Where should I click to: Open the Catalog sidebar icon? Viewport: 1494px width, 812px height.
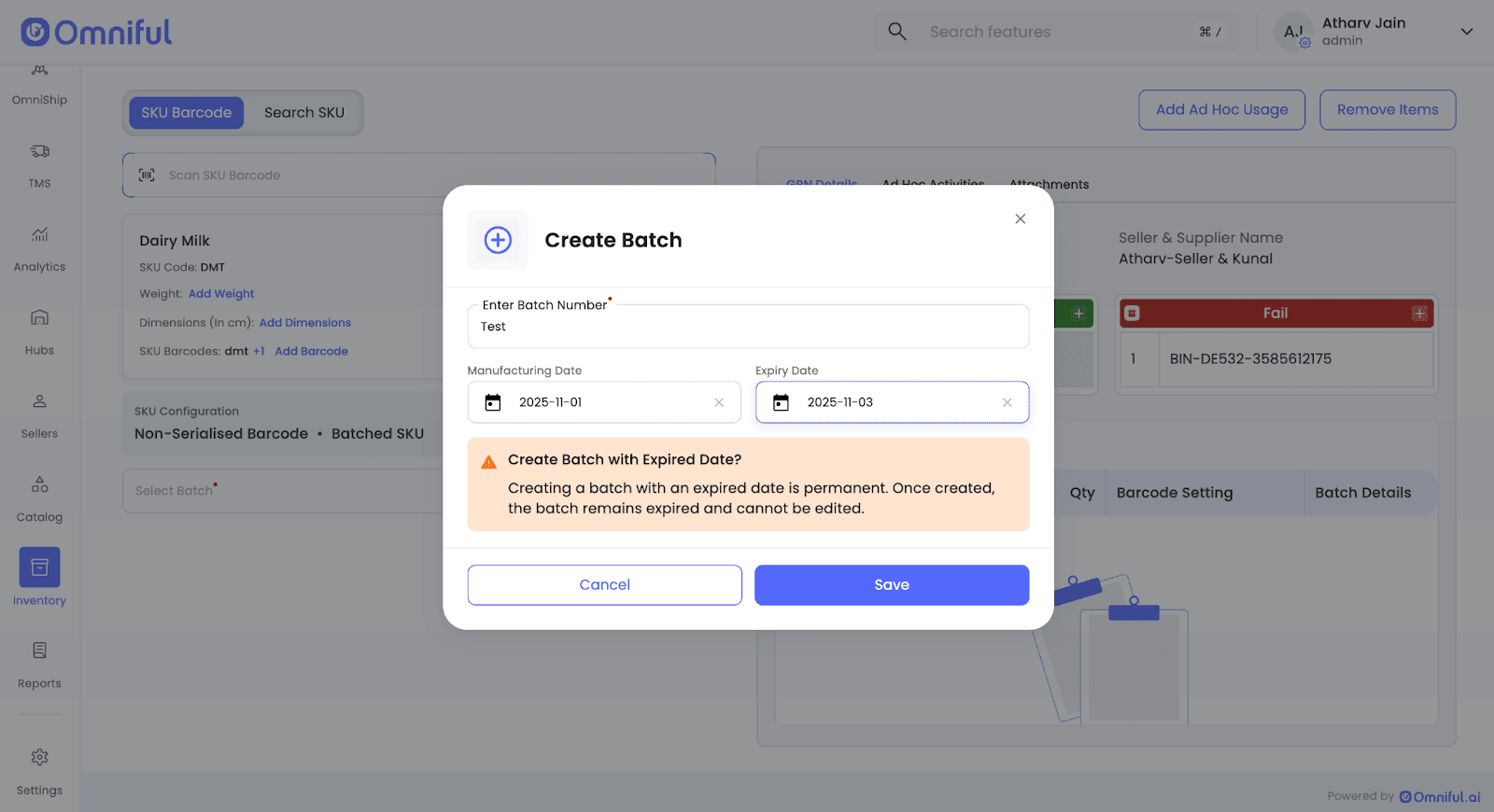pyautogui.click(x=39, y=485)
